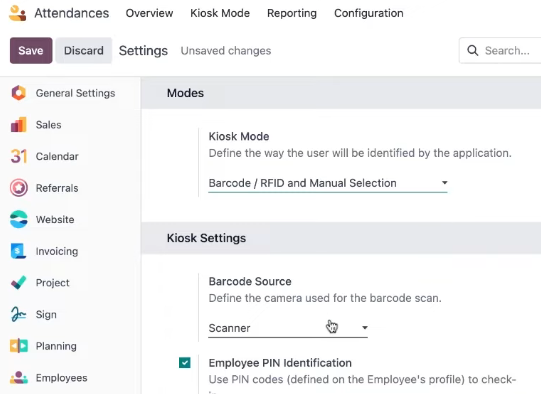Select the Sales bar chart icon

19,125
